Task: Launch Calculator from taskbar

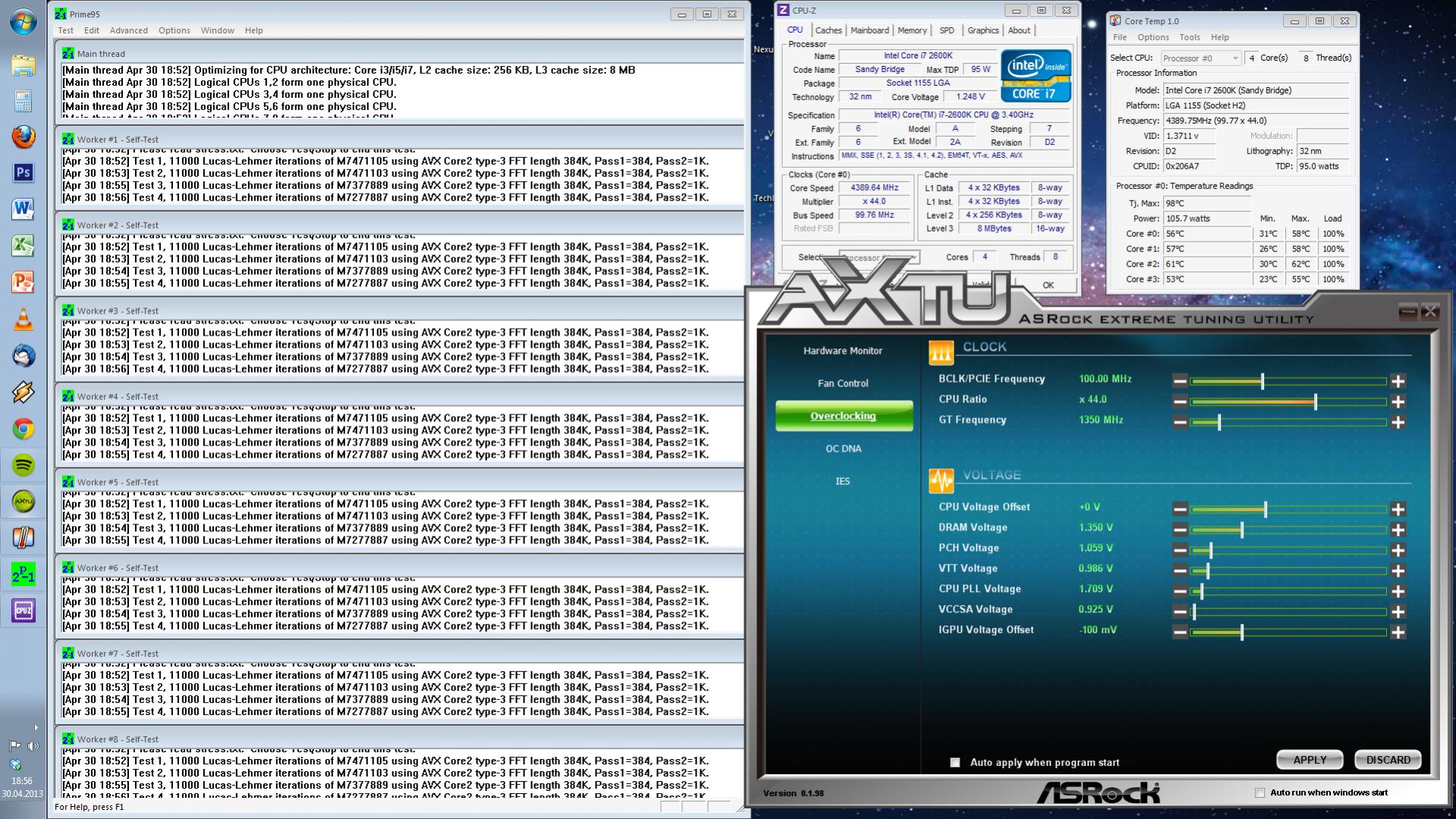Action: click(23, 101)
